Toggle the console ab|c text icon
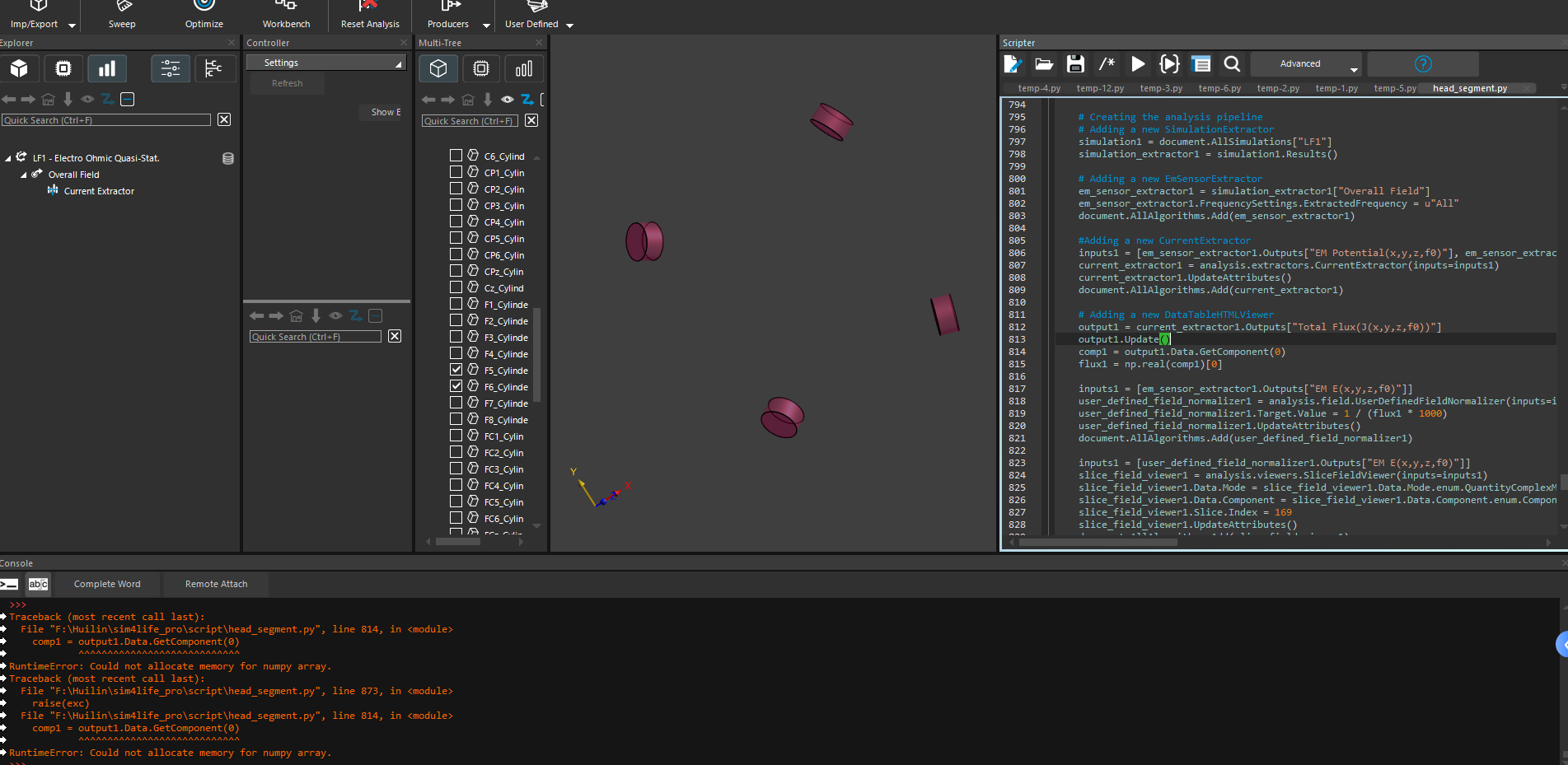The image size is (1568, 765). click(38, 584)
